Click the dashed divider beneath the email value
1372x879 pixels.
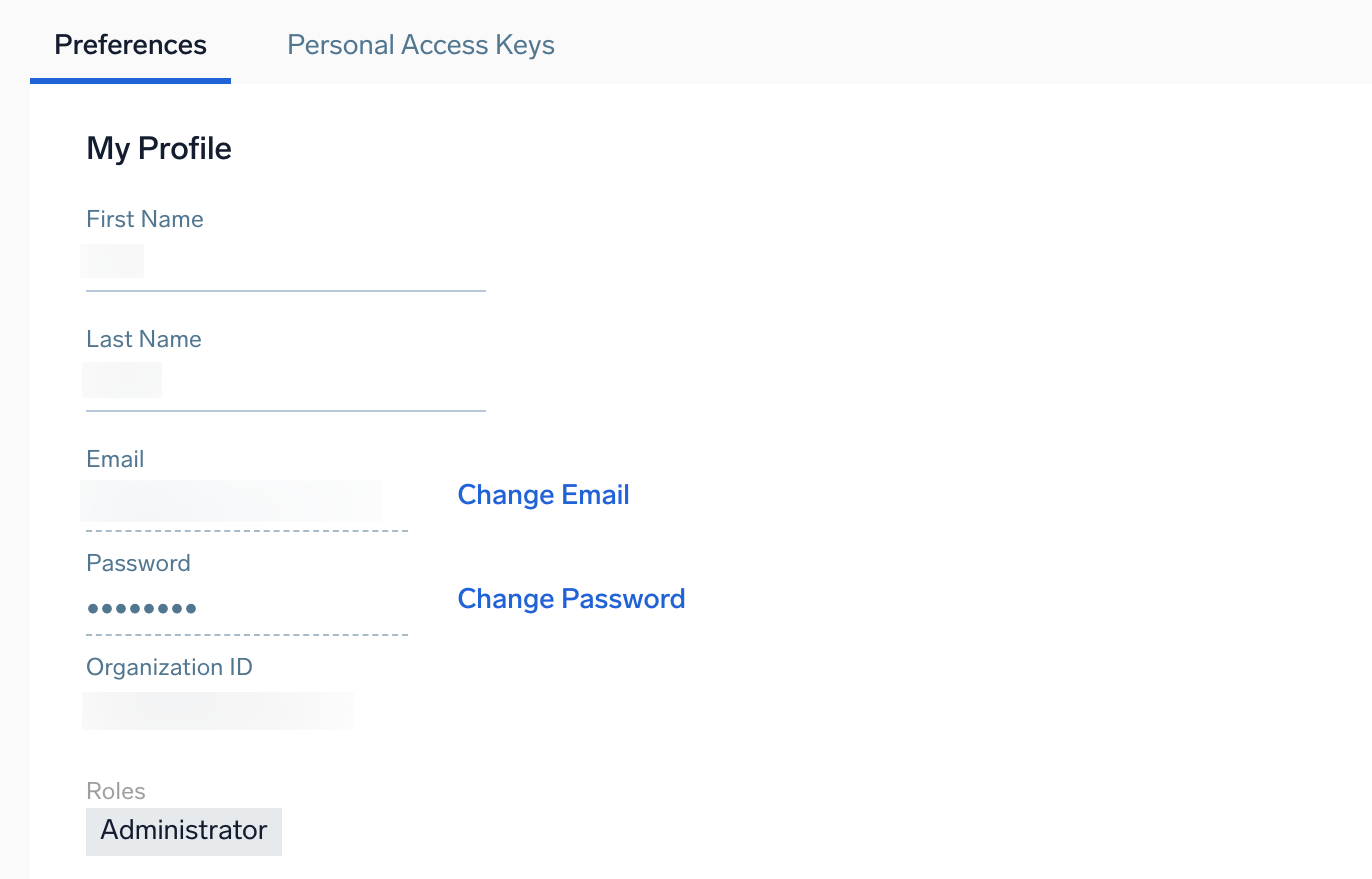click(x=247, y=530)
